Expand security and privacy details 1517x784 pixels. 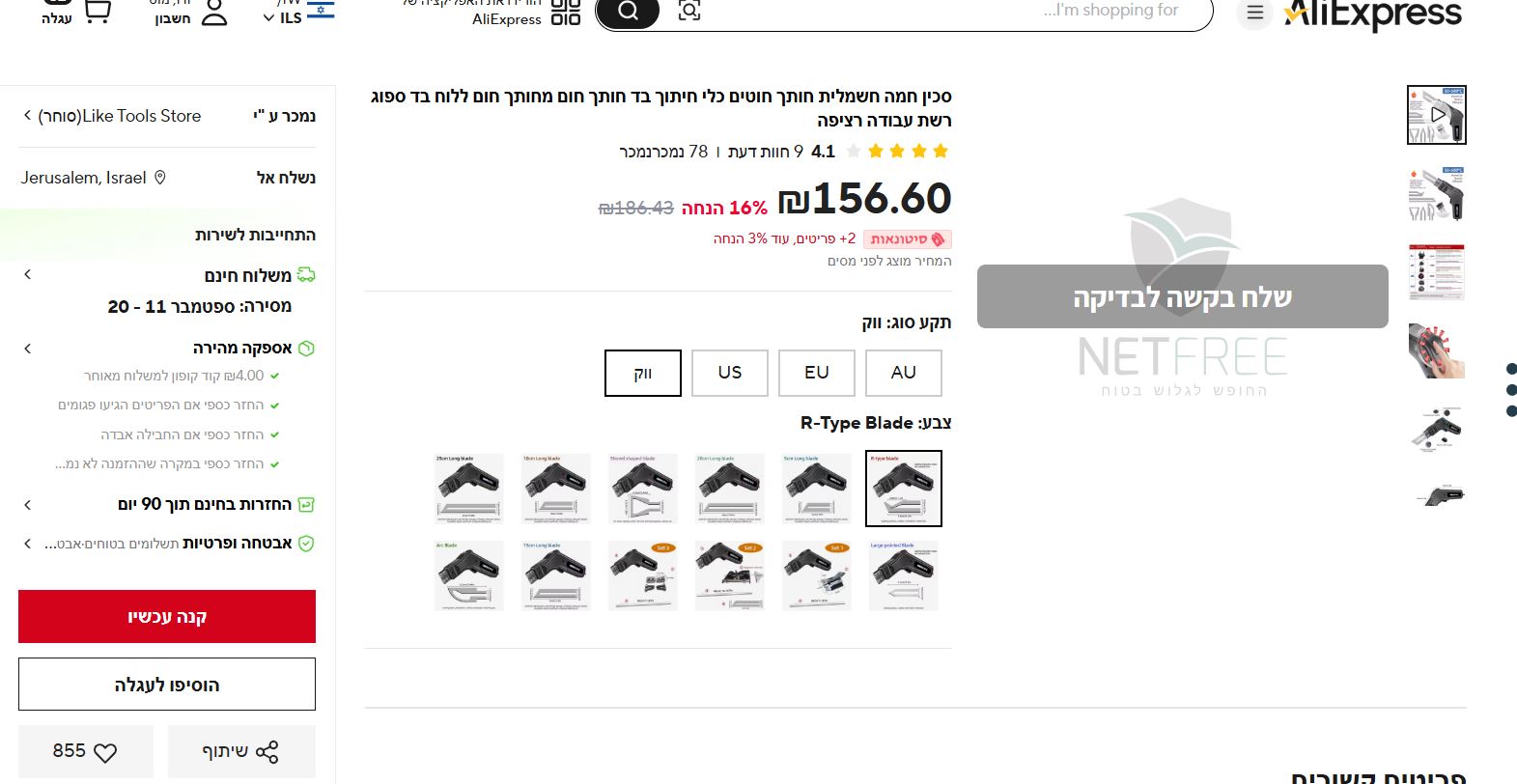click(x=28, y=544)
